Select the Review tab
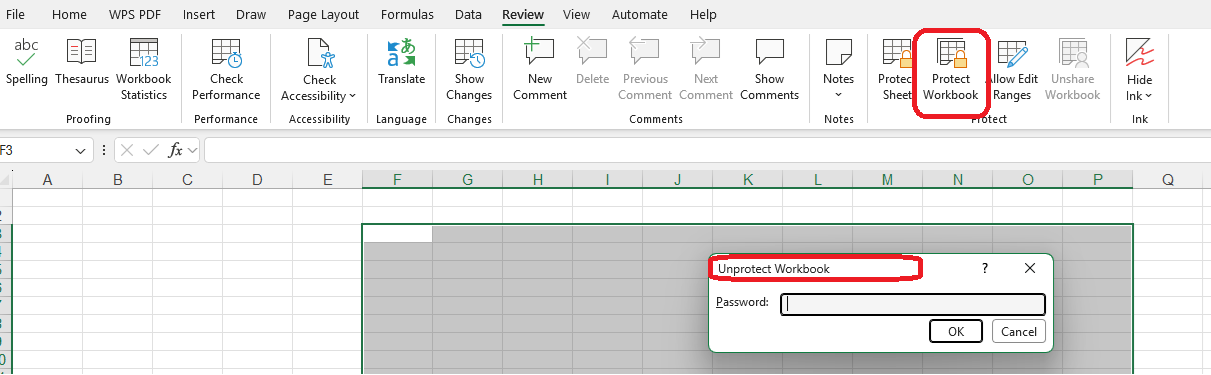Viewport: 1211px width, 375px height. (523, 15)
